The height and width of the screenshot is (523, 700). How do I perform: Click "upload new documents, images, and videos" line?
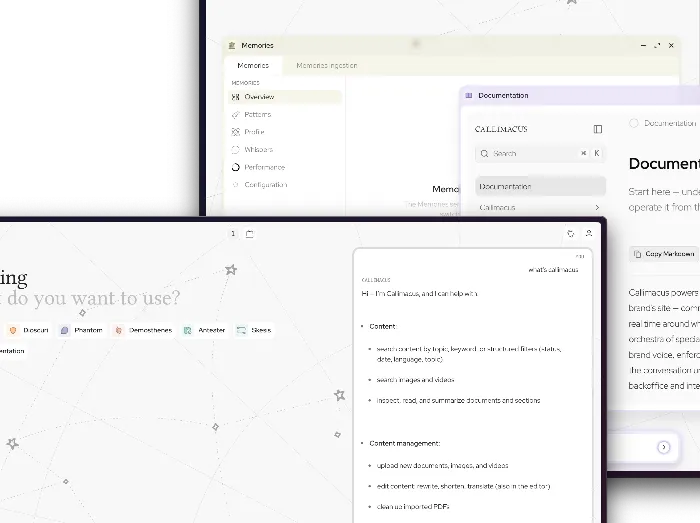click(x=442, y=465)
